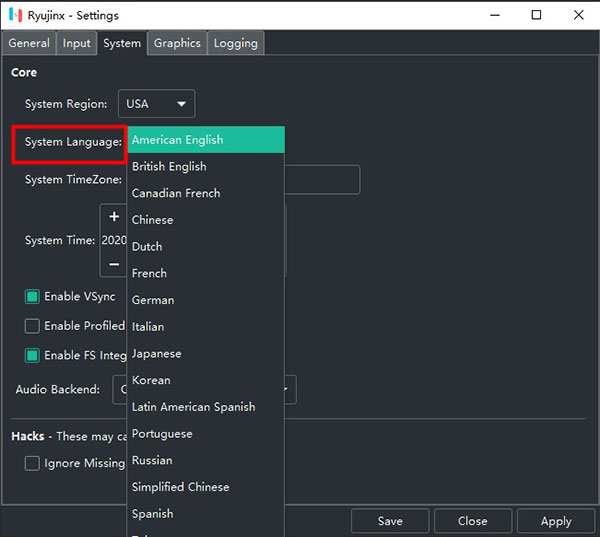Open the System Region USA dropdown
The image size is (600, 537).
(x=156, y=103)
